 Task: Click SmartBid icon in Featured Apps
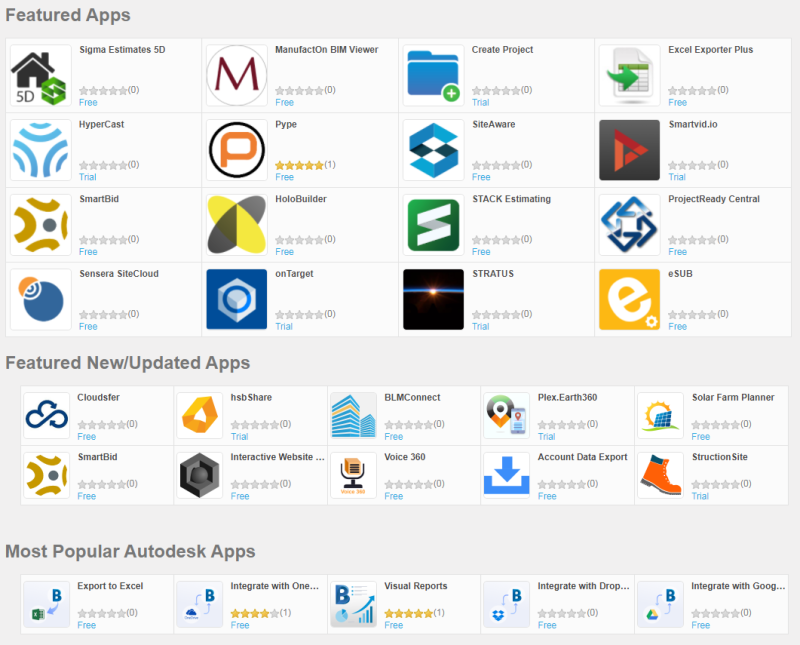pyautogui.click(x=40, y=225)
